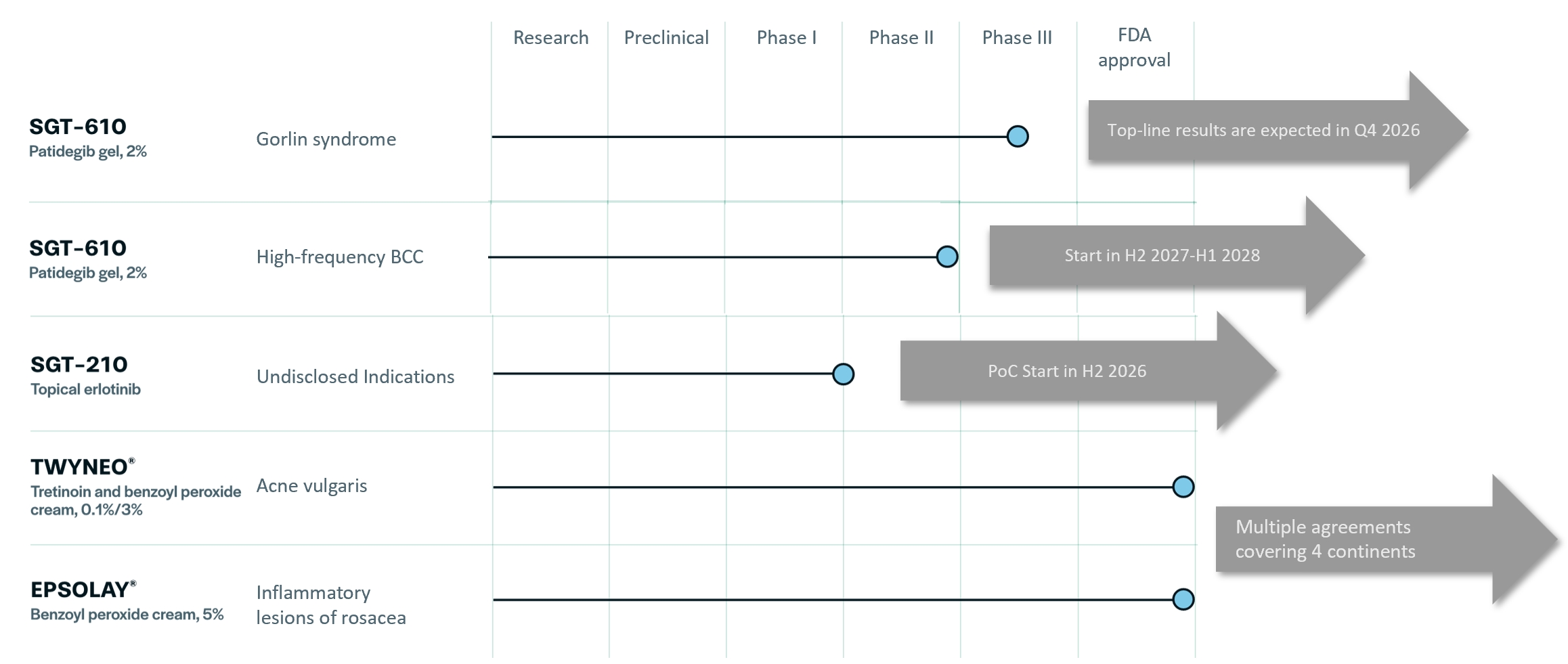
Task: Select the Phase III column header
Action: click(1017, 38)
